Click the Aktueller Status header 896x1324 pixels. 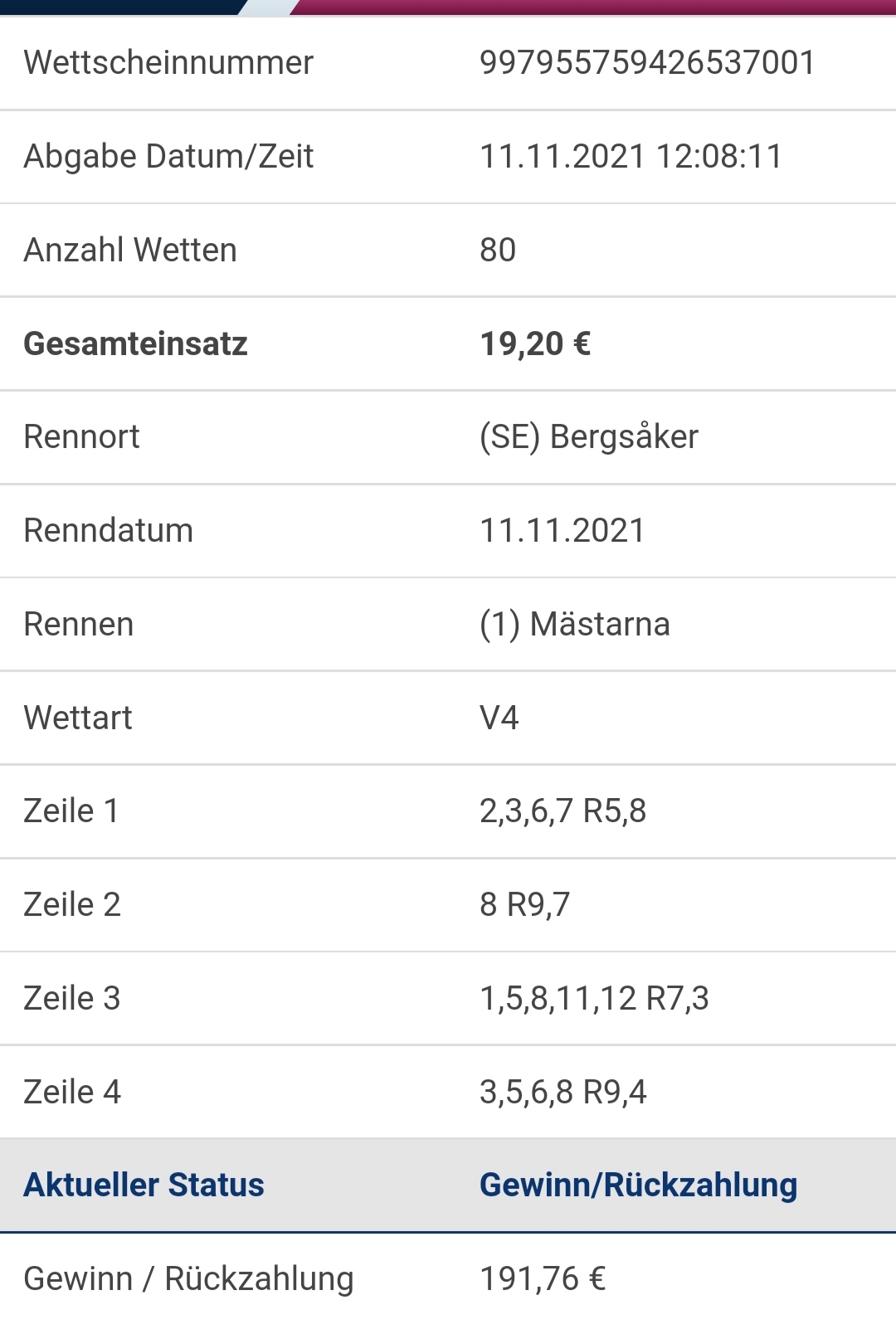point(144,1185)
